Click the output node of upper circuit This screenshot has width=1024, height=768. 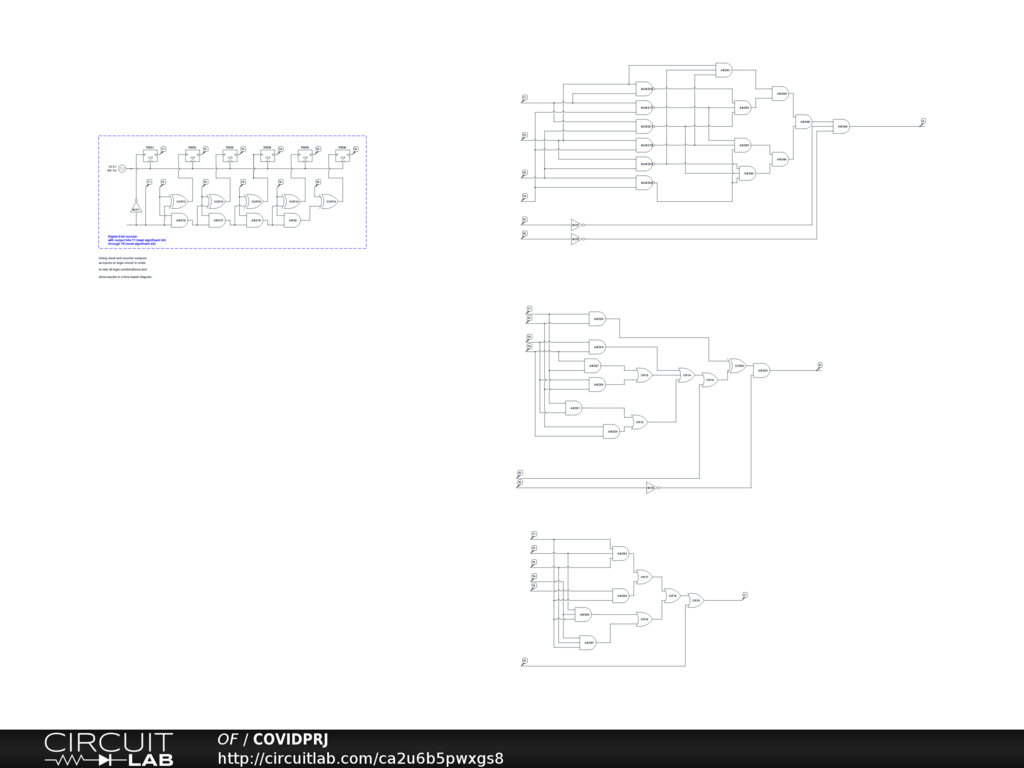coord(922,122)
